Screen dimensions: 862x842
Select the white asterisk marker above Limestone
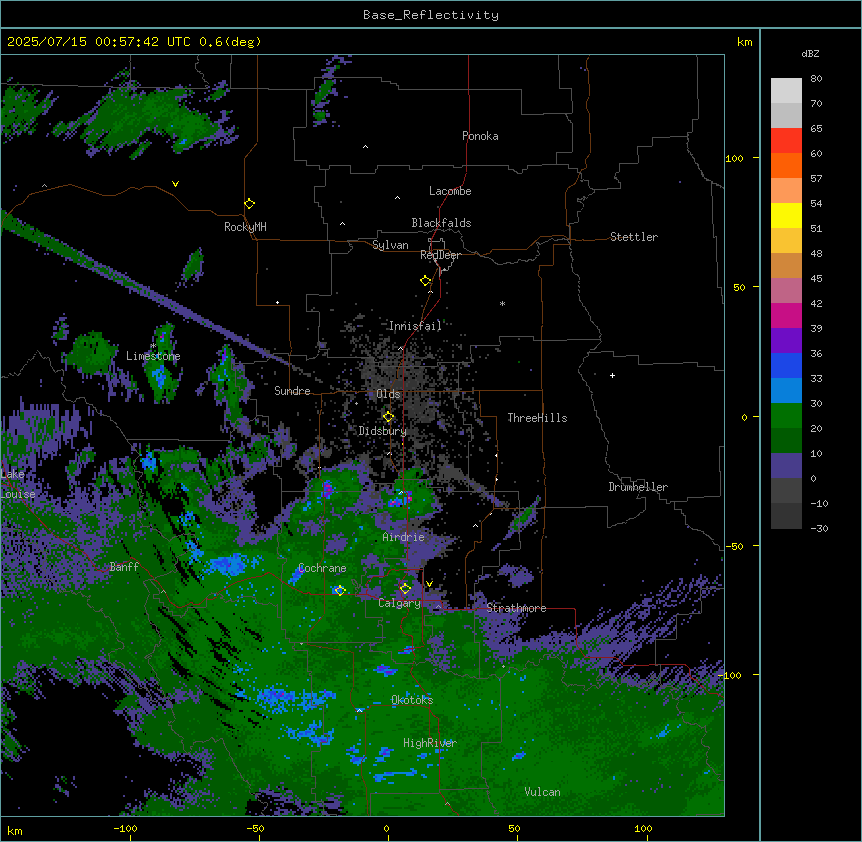pyautogui.click(x=153, y=346)
